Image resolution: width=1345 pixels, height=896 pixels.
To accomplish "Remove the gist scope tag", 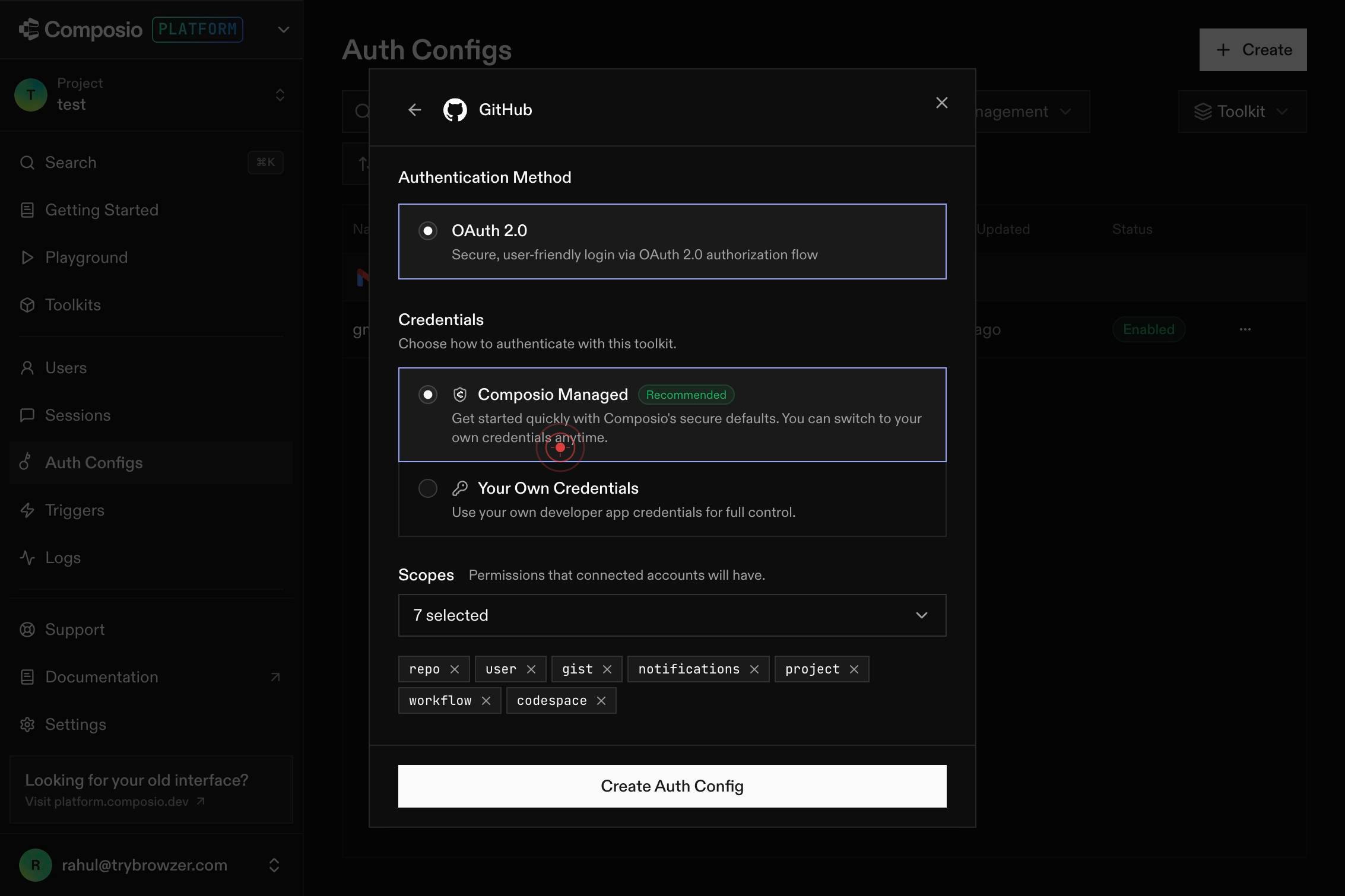I will [x=607, y=669].
